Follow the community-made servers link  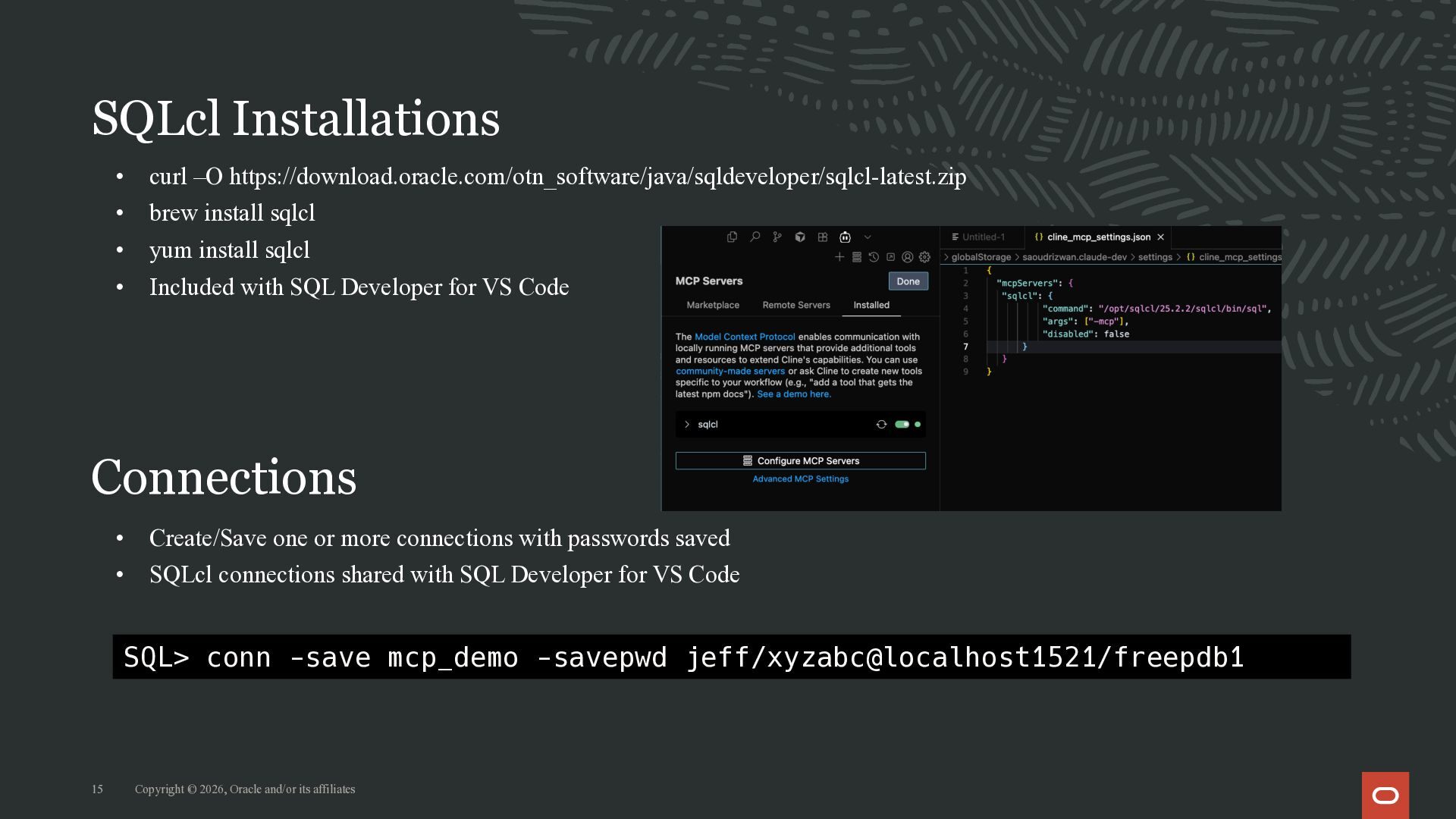click(x=730, y=371)
